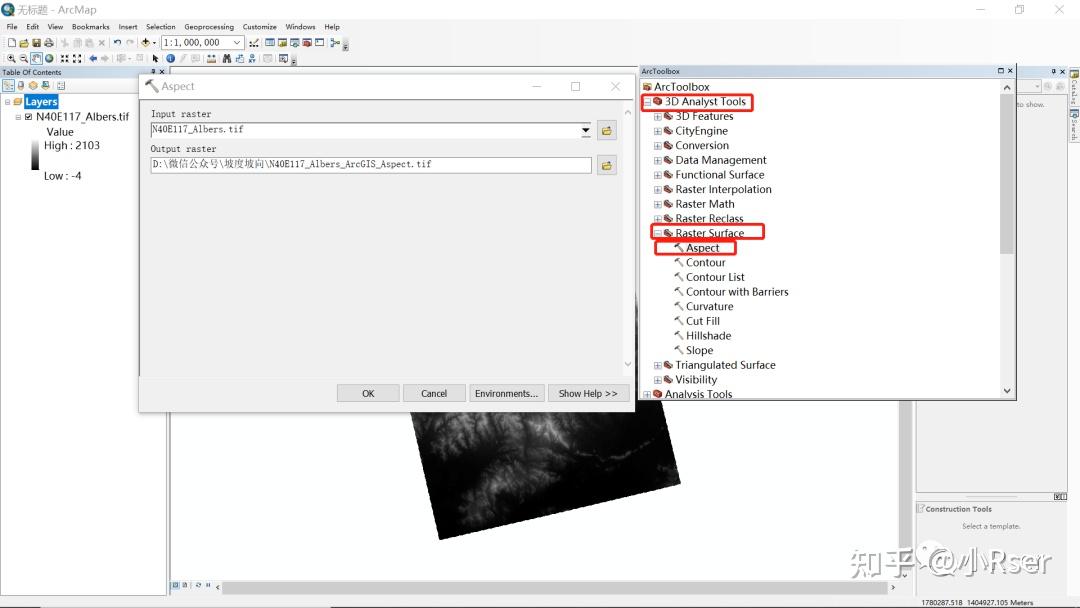Open Environments settings button
The height and width of the screenshot is (608, 1080).
coord(506,393)
